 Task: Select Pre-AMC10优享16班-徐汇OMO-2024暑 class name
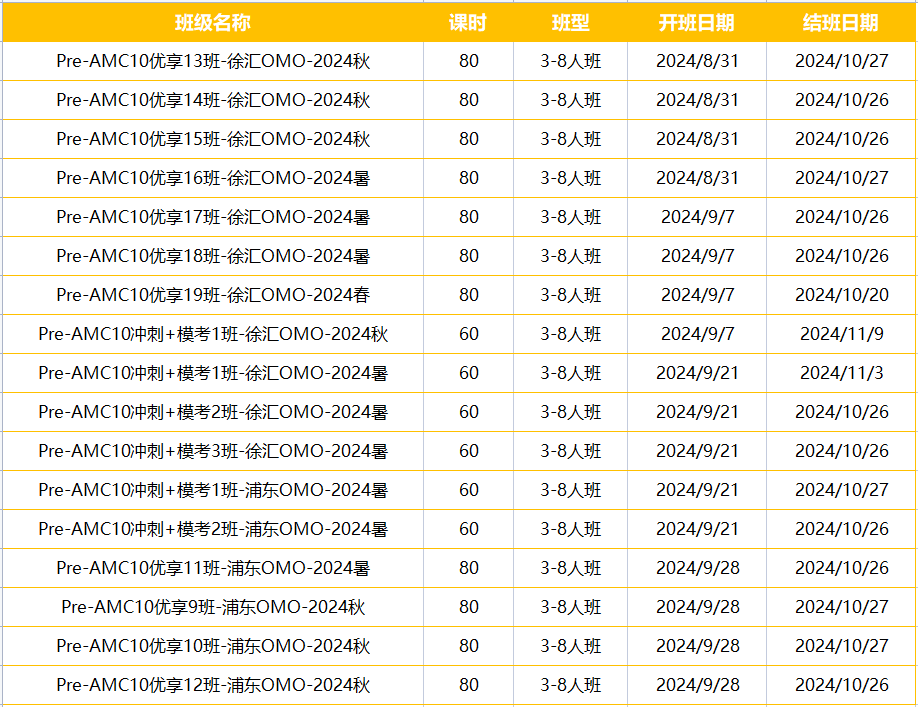[x=213, y=178]
